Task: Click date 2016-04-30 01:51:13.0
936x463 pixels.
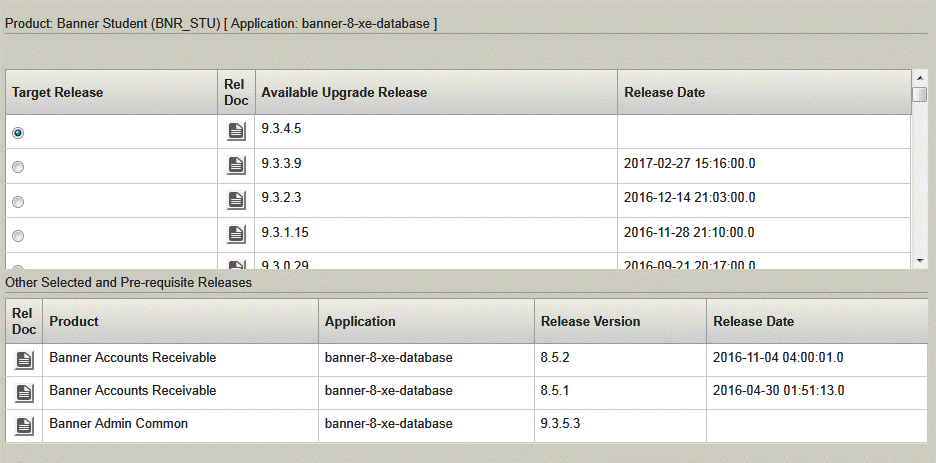Action: point(778,390)
